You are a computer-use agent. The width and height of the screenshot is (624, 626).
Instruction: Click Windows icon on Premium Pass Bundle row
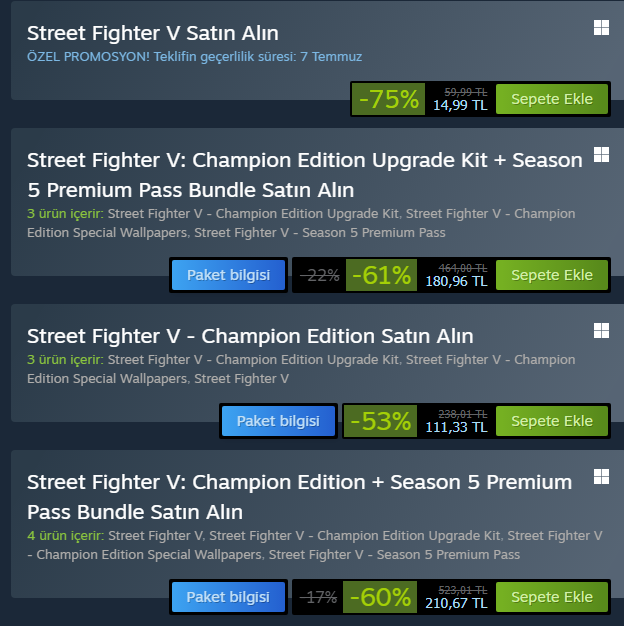[x=601, y=476]
